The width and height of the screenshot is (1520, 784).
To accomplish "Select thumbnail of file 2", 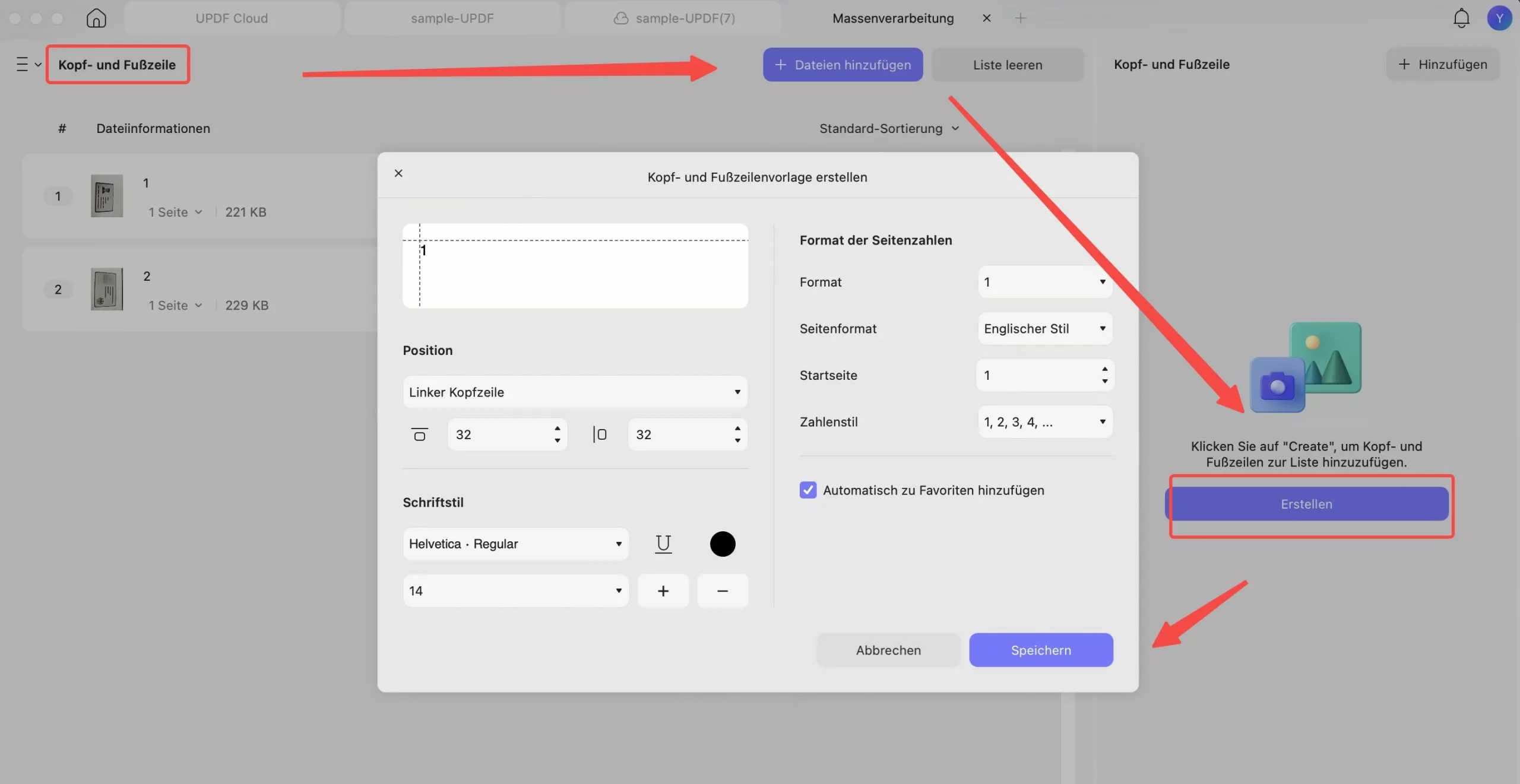I will pos(107,289).
